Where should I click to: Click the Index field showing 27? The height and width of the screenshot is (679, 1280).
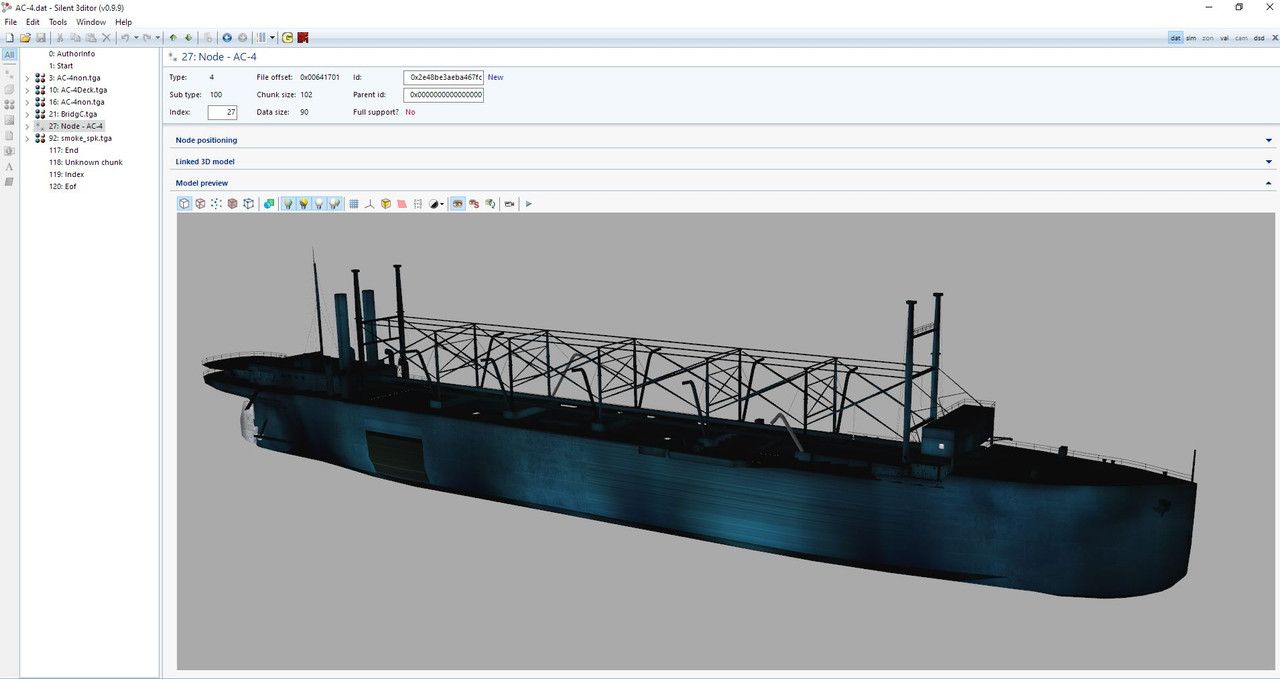click(222, 112)
